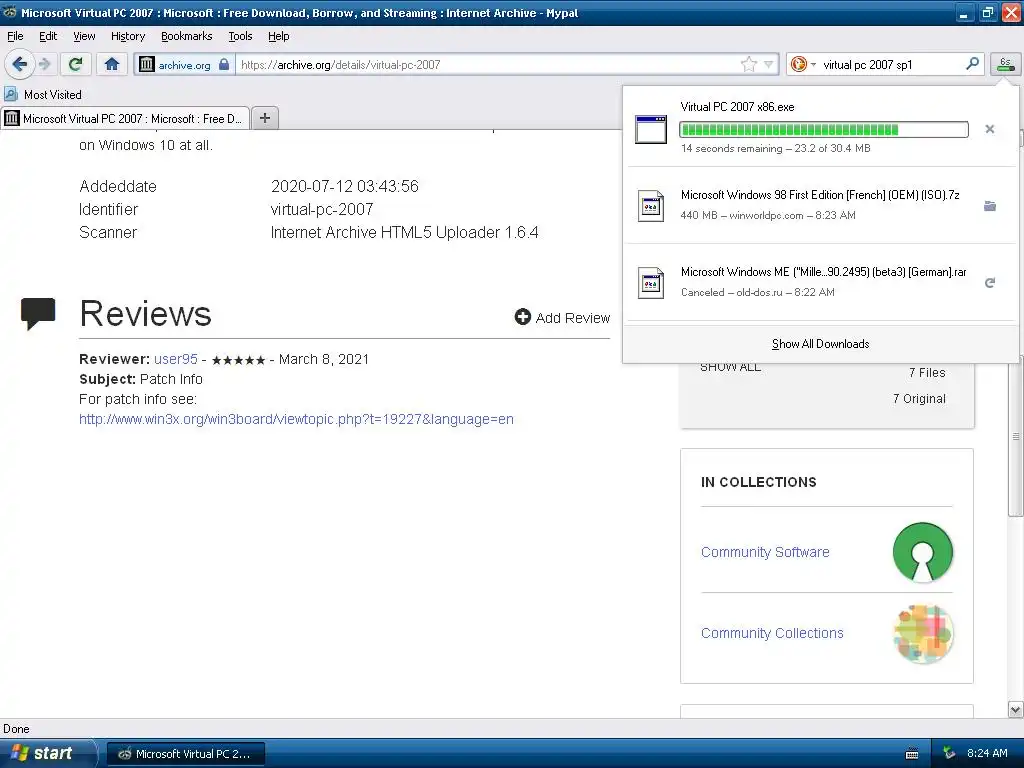Open the Community Collections link

pos(772,633)
